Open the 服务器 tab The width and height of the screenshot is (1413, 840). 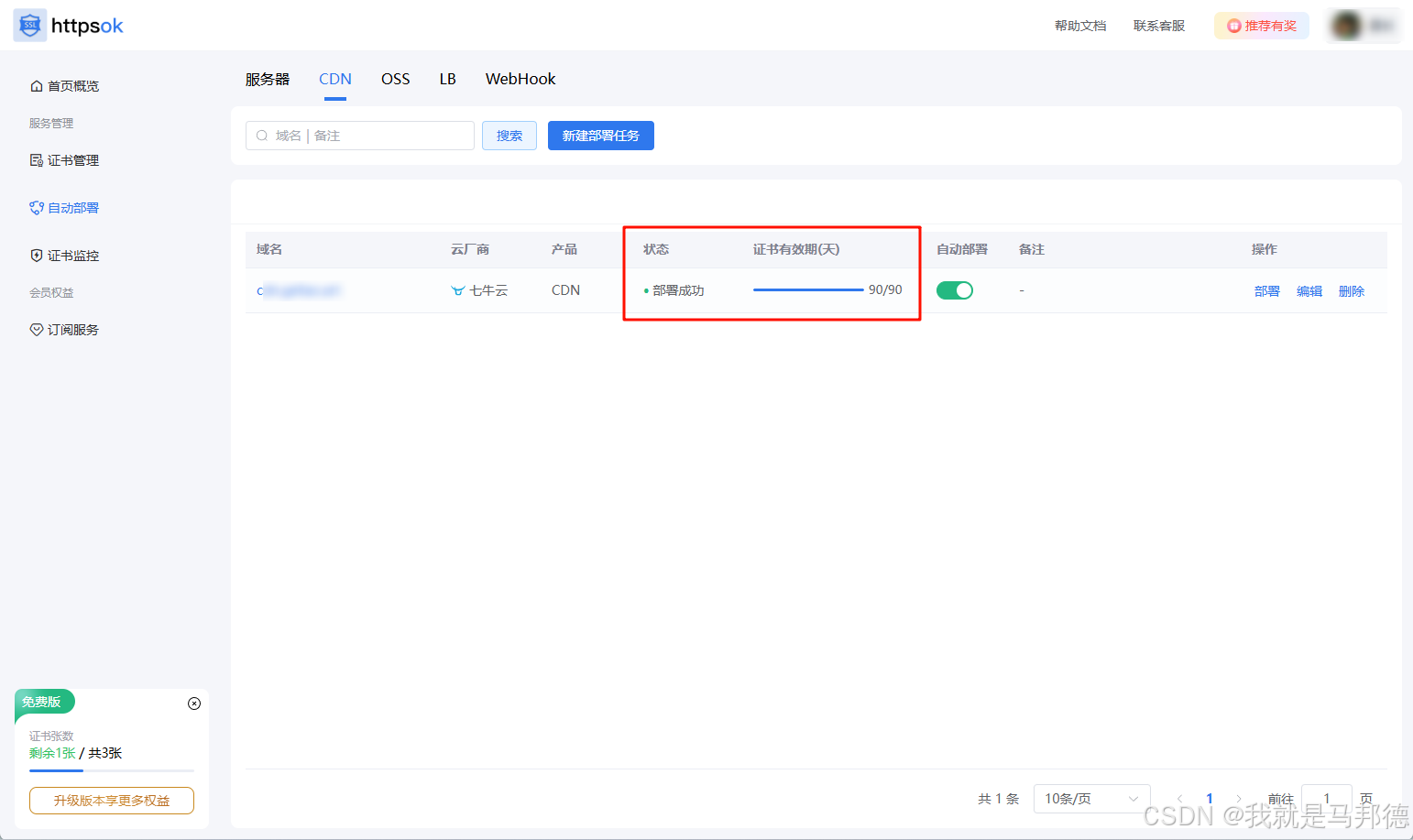coord(267,79)
